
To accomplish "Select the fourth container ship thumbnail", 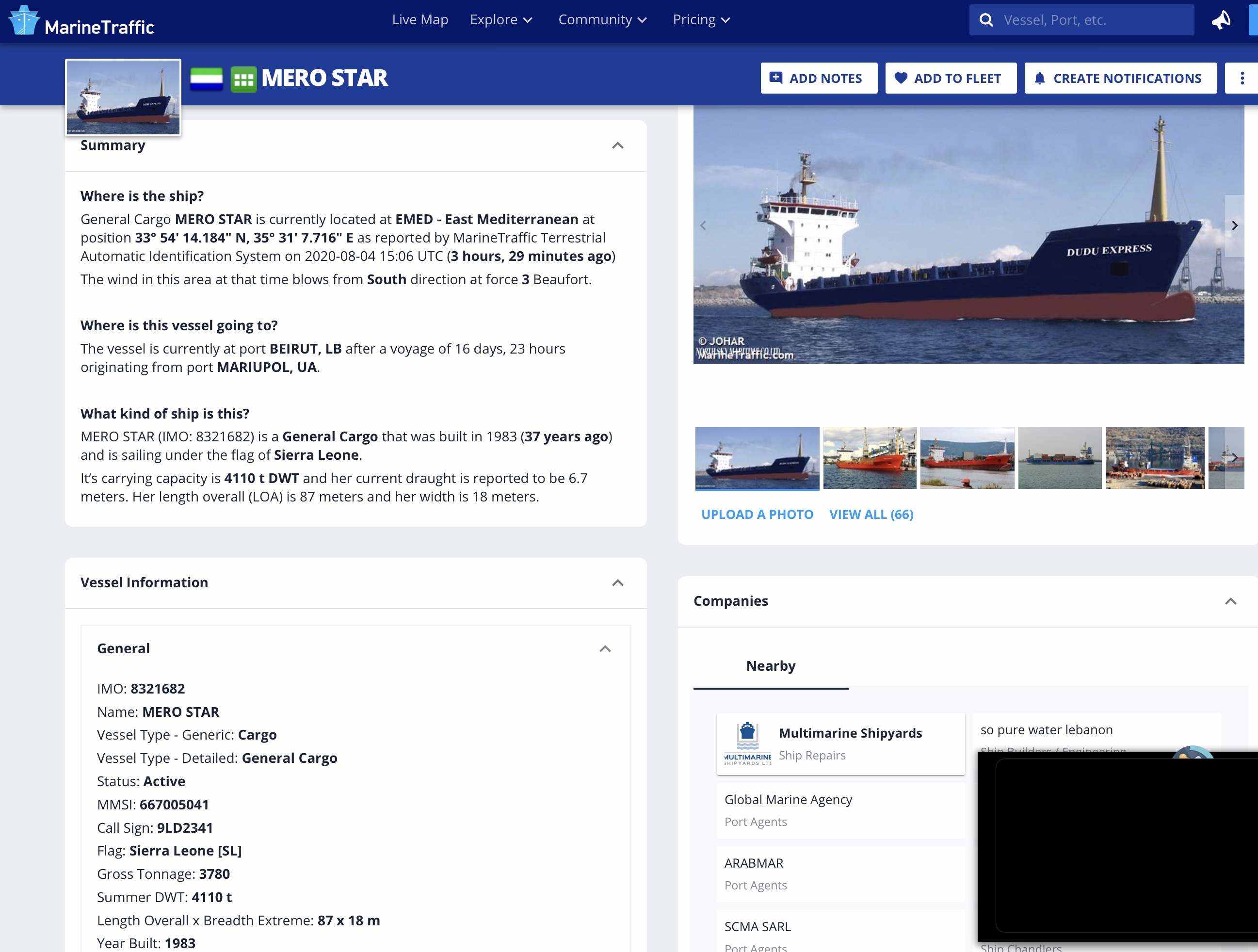I will click(1060, 458).
